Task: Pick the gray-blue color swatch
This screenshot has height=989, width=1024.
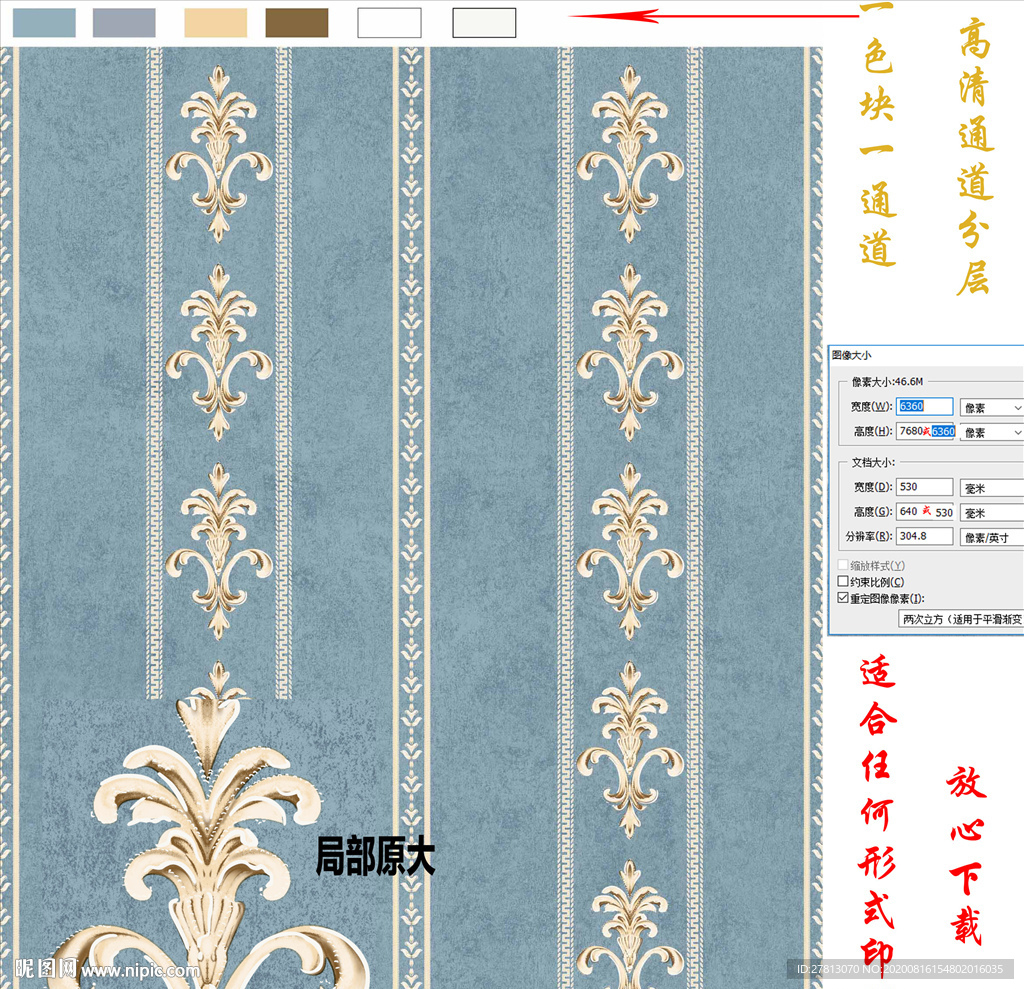Action: (x=124, y=23)
